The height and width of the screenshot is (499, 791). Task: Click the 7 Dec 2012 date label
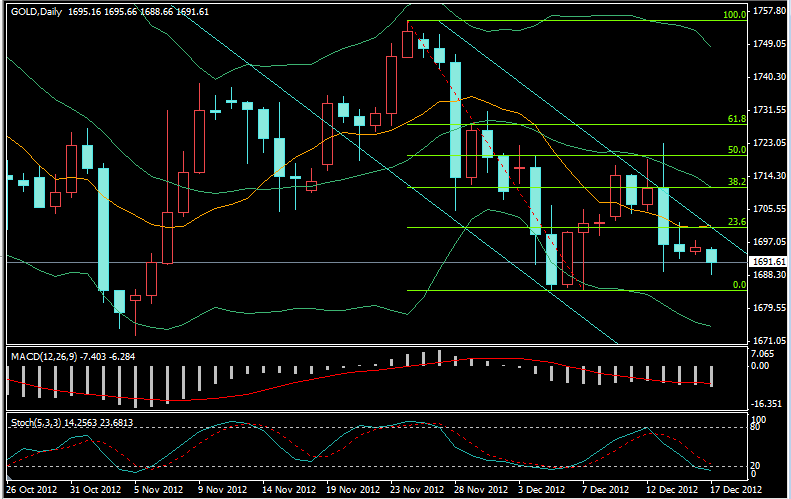click(605, 490)
